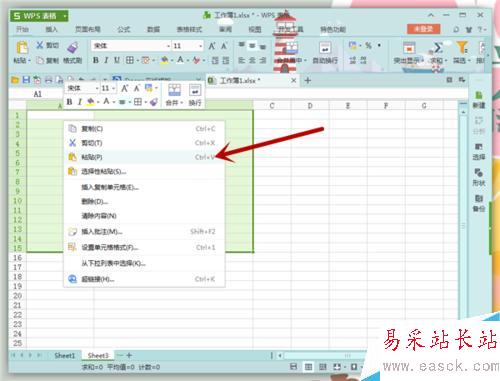Click the Paste clipboard icon in ribbon

pos(22,47)
